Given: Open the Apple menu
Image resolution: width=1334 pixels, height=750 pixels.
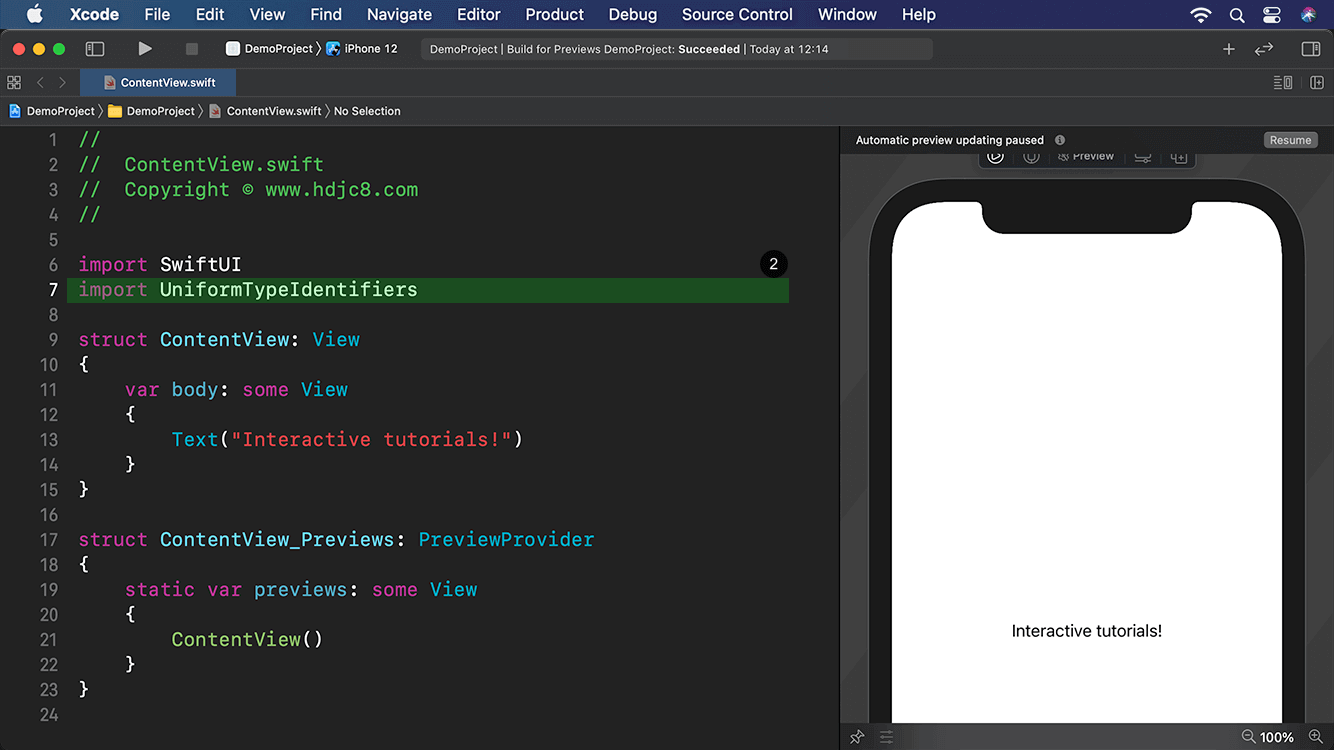Looking at the screenshot, I should 34,14.
